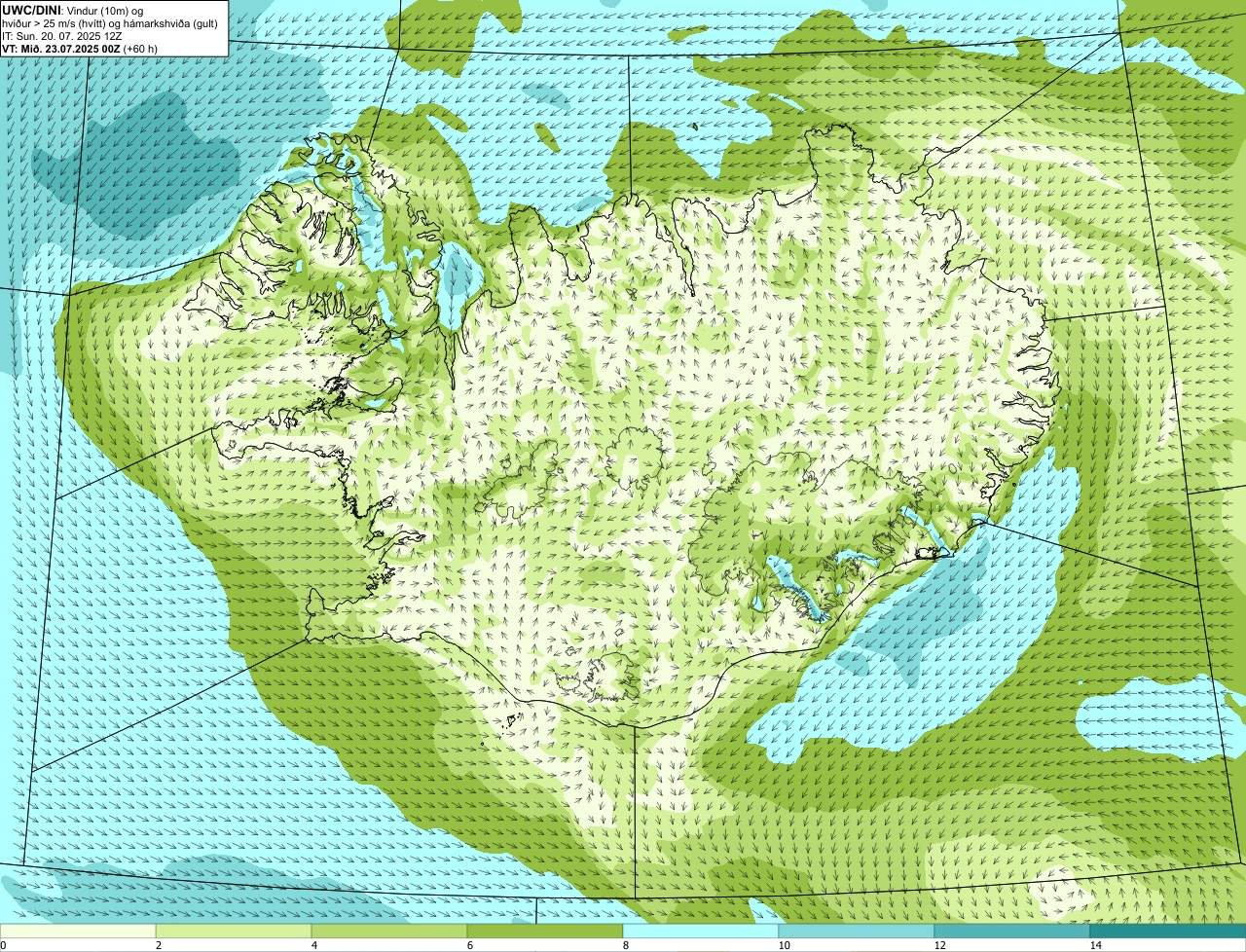The width and height of the screenshot is (1246, 952).
Task: Click the legend tick label '0'
Action: pyautogui.click(x=3, y=945)
